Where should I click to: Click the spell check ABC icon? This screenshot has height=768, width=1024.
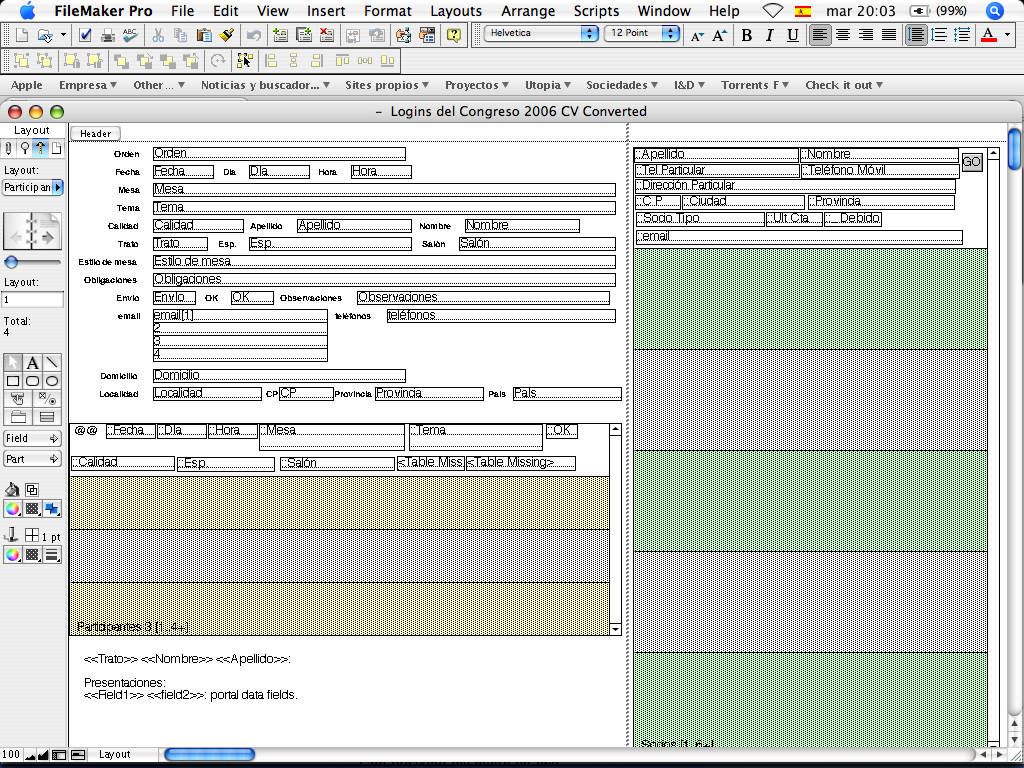[x=130, y=35]
